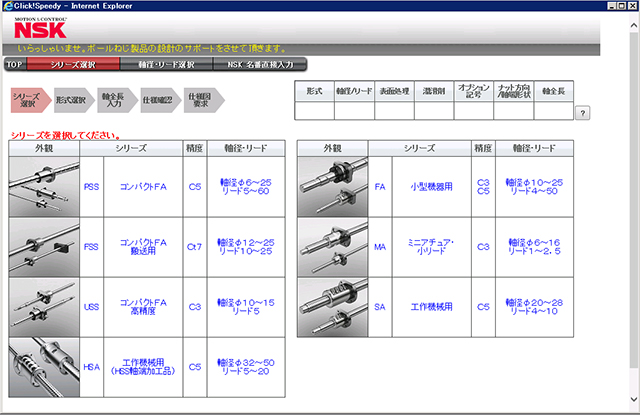The width and height of the screenshot is (640, 415).
Task: Click 軸径φ10～25 リード4～50 link
Action: pos(534,187)
